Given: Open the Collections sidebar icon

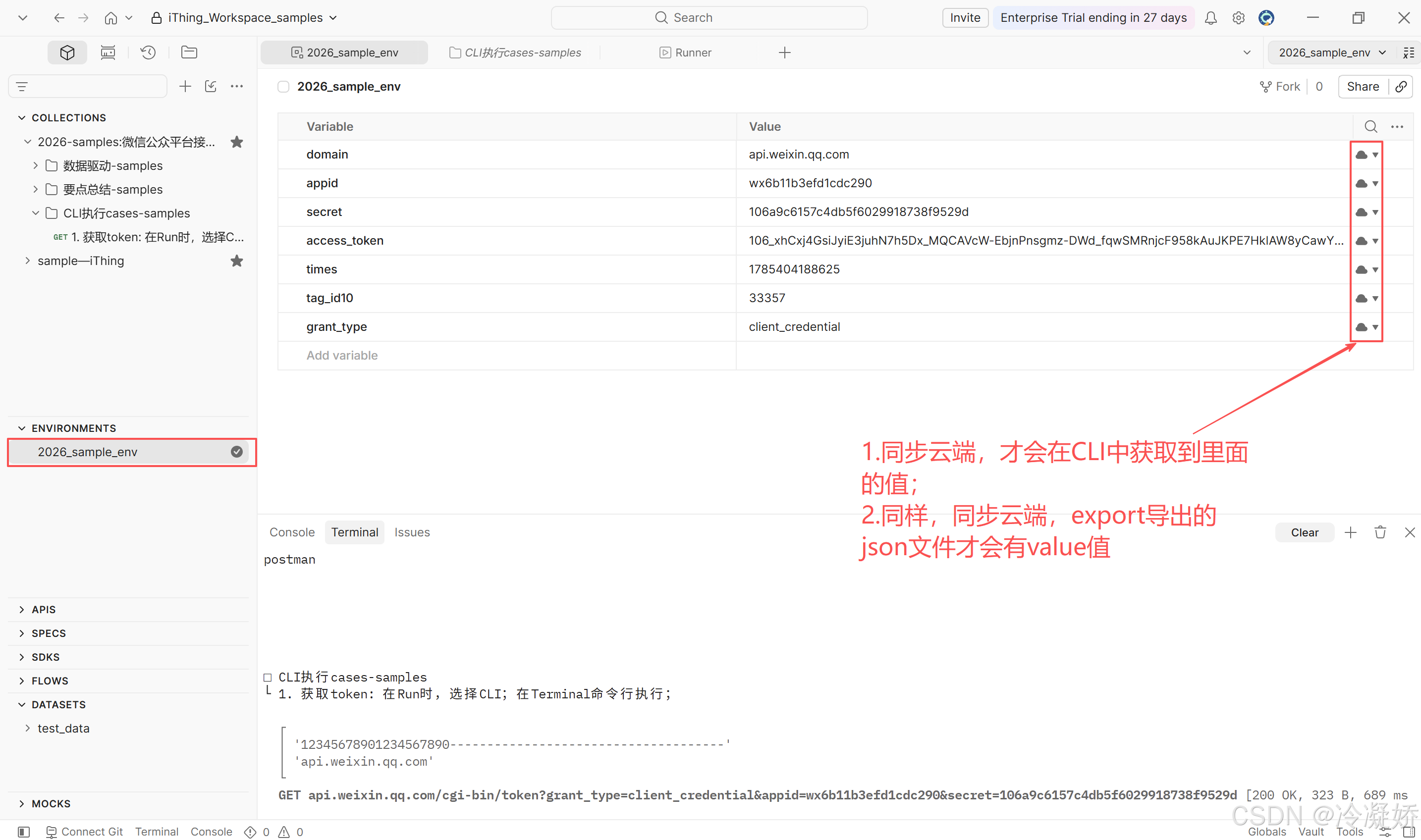Looking at the screenshot, I should coord(67,52).
